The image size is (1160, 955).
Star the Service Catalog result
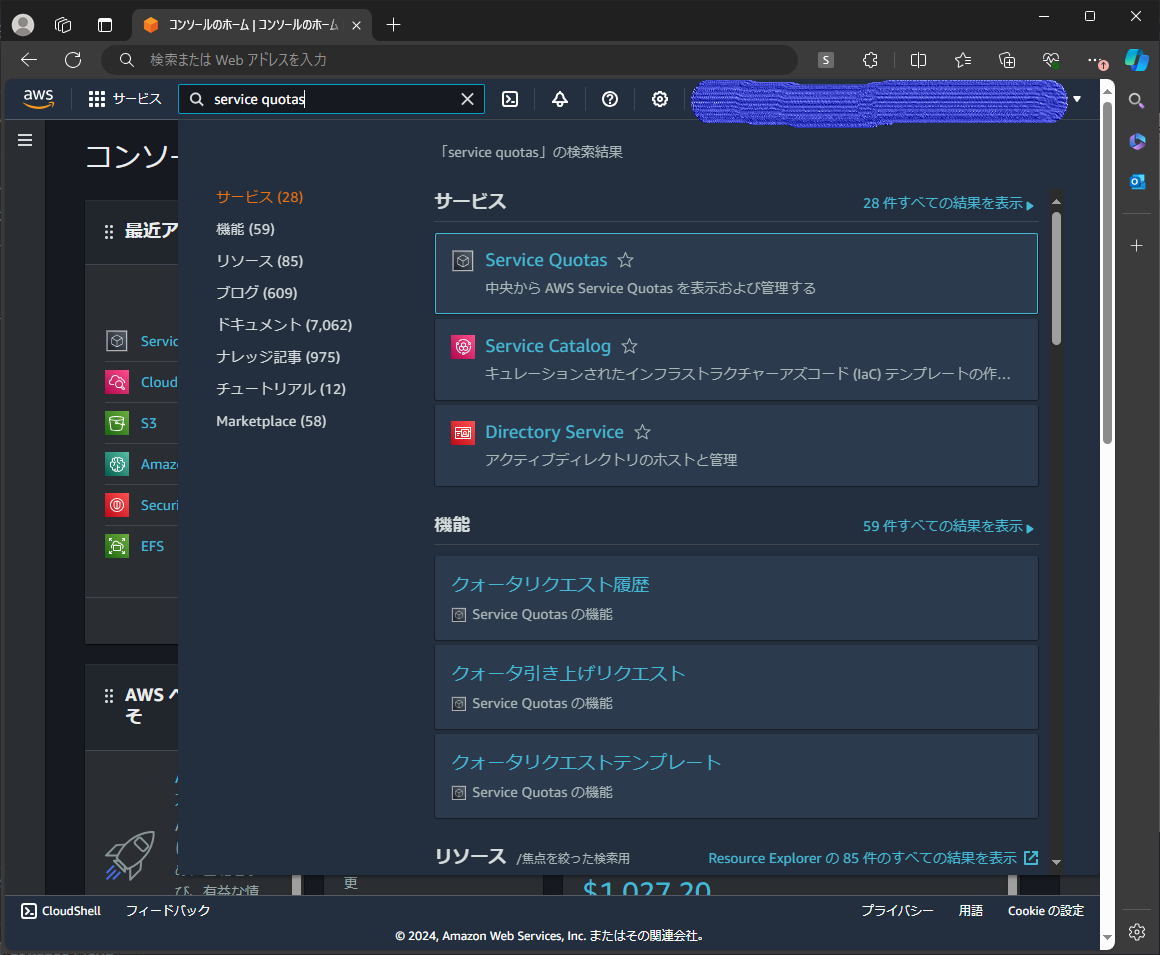(629, 346)
